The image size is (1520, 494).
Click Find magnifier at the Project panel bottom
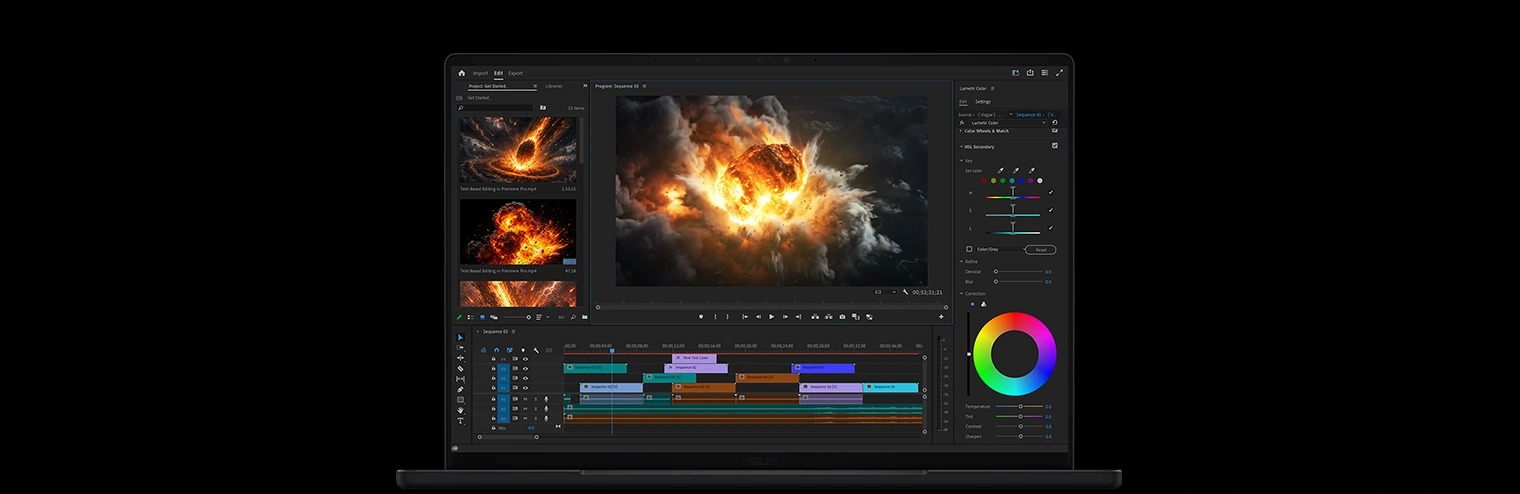(573, 317)
